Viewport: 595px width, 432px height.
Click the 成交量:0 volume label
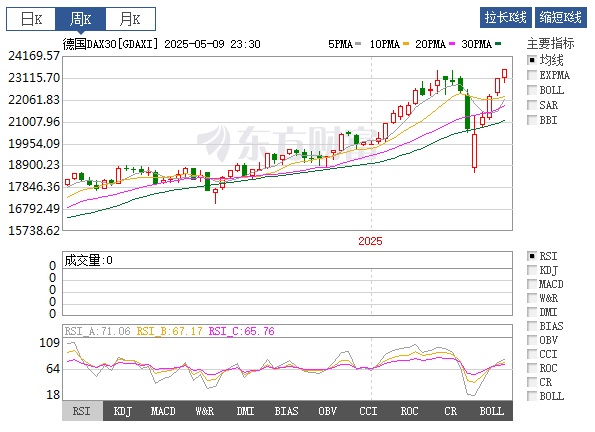88,260
